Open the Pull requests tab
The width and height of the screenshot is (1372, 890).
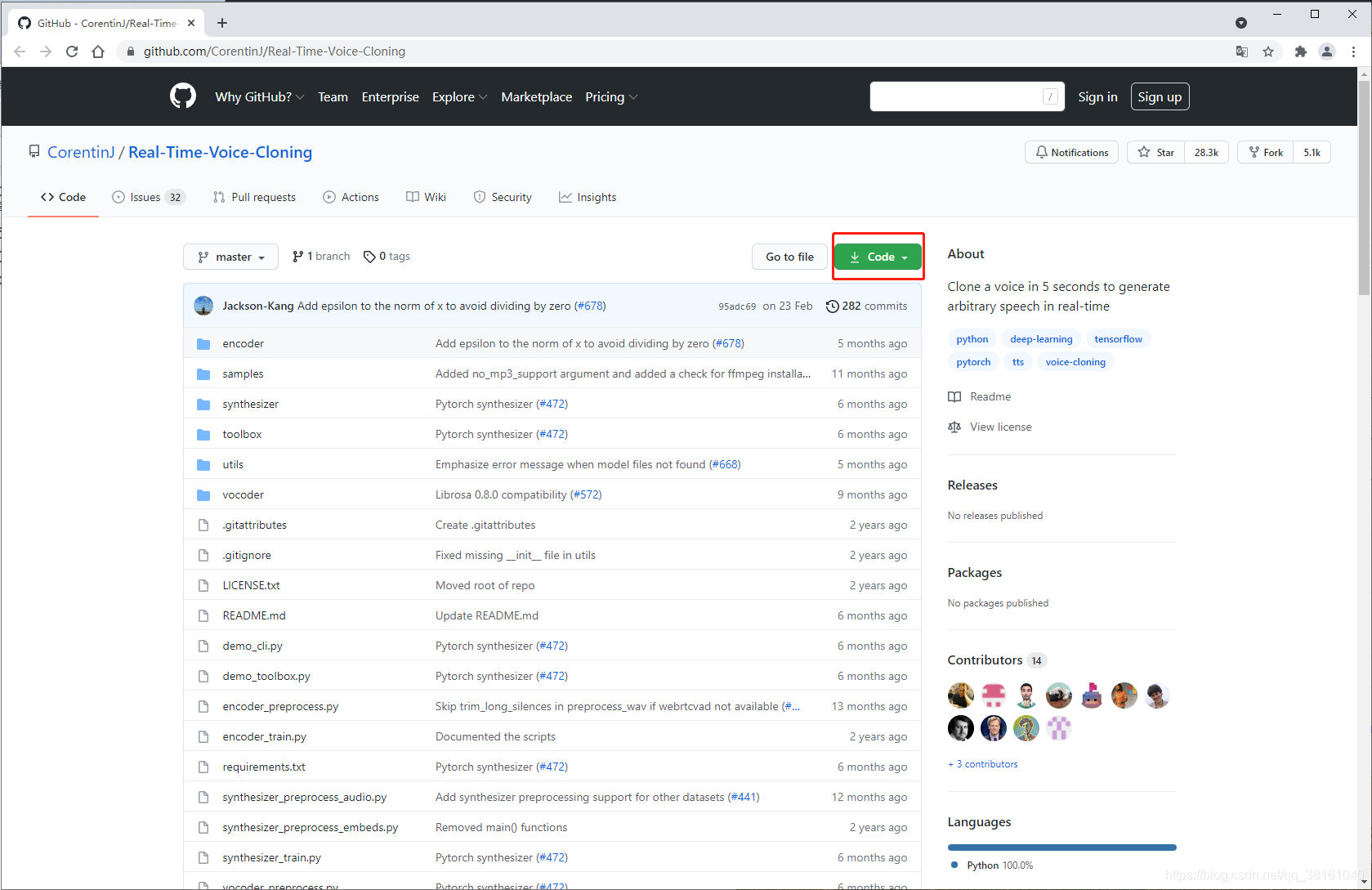254,197
